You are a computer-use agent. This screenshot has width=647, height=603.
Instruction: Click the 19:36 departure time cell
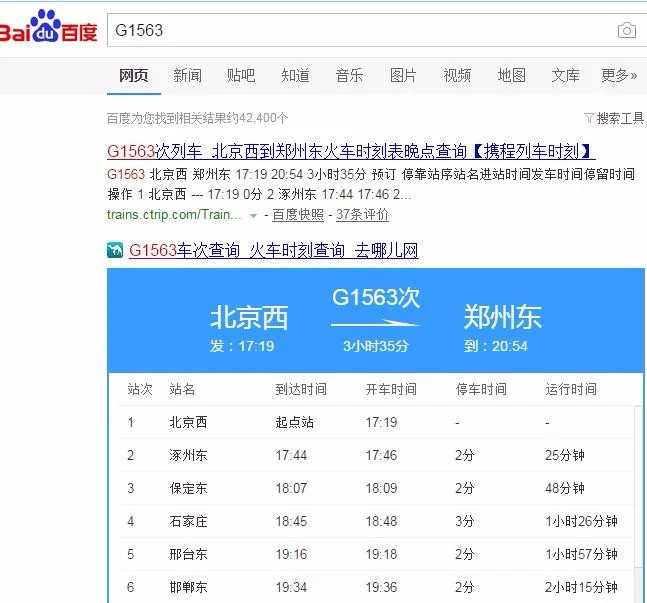pyautogui.click(x=381, y=587)
